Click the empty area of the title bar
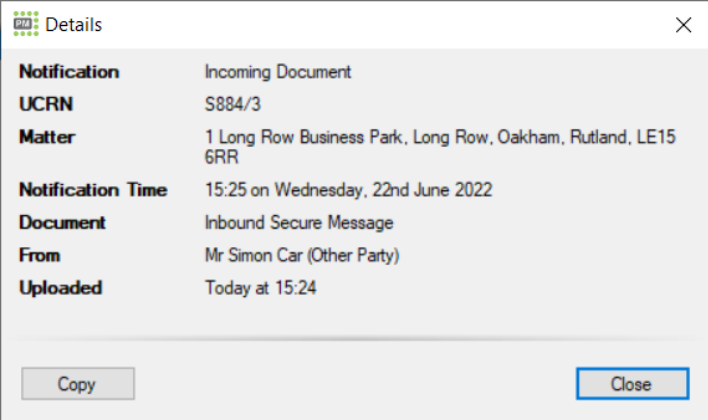This screenshot has width=708, height=420. click(380, 25)
